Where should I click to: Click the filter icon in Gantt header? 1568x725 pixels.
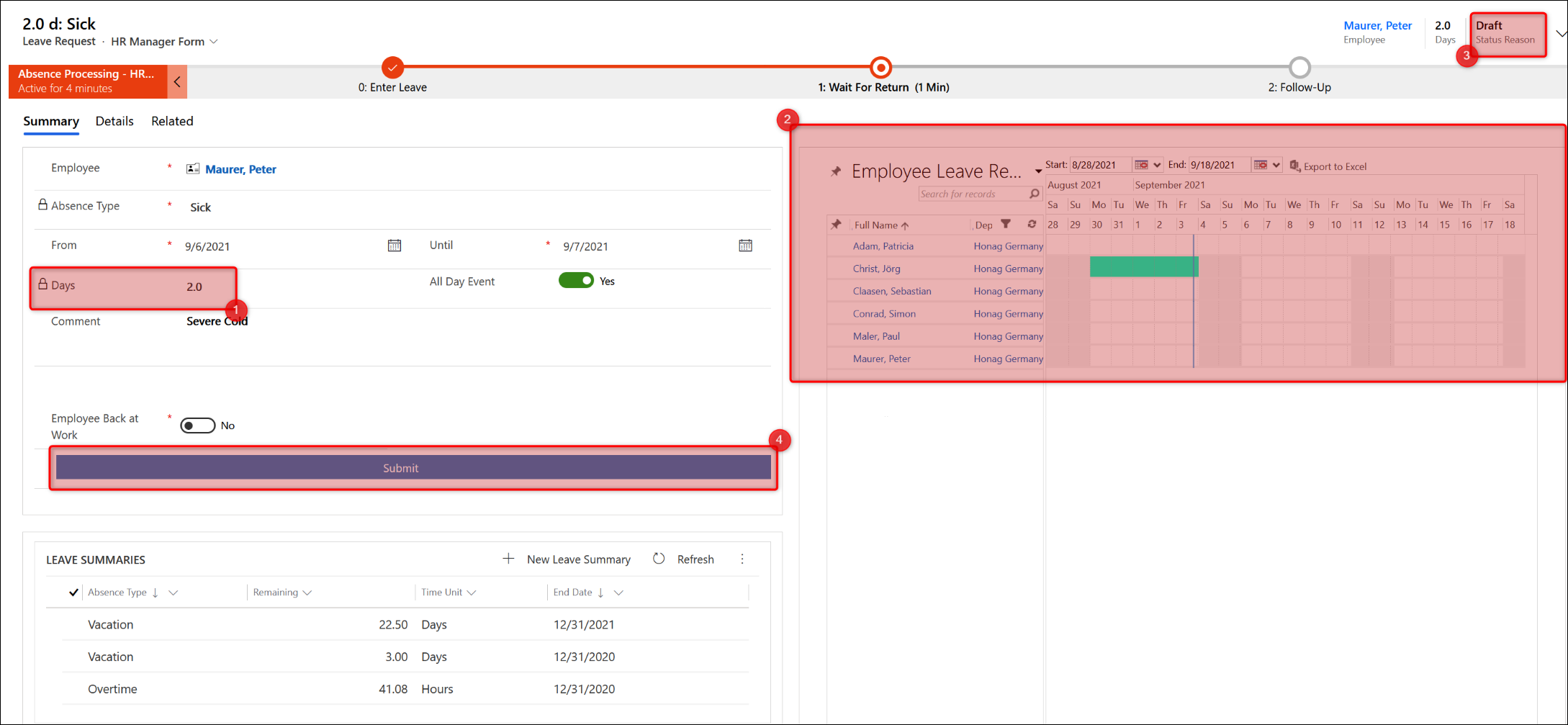1006,224
